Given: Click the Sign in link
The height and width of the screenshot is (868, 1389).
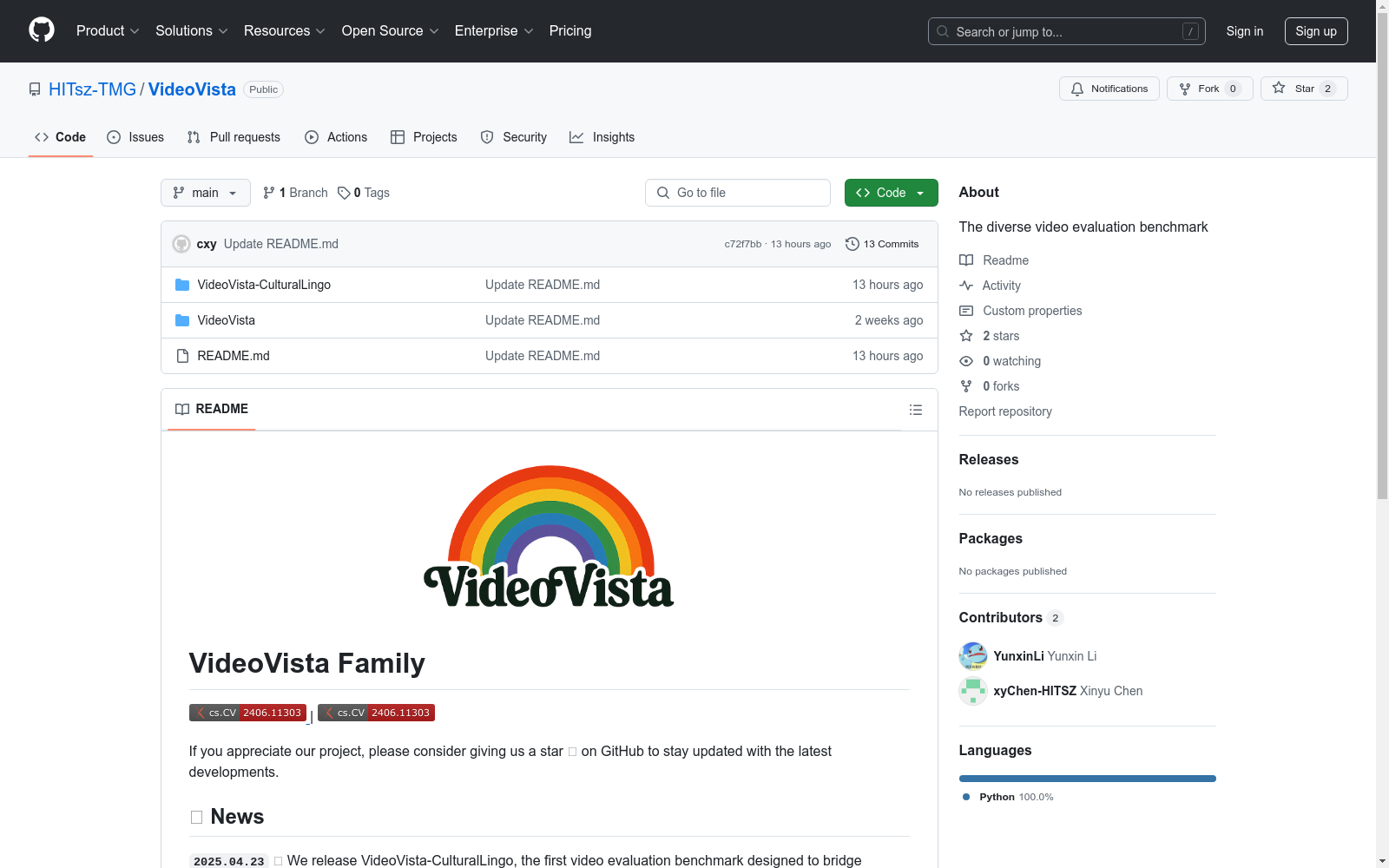Looking at the screenshot, I should pyautogui.click(x=1244, y=31).
